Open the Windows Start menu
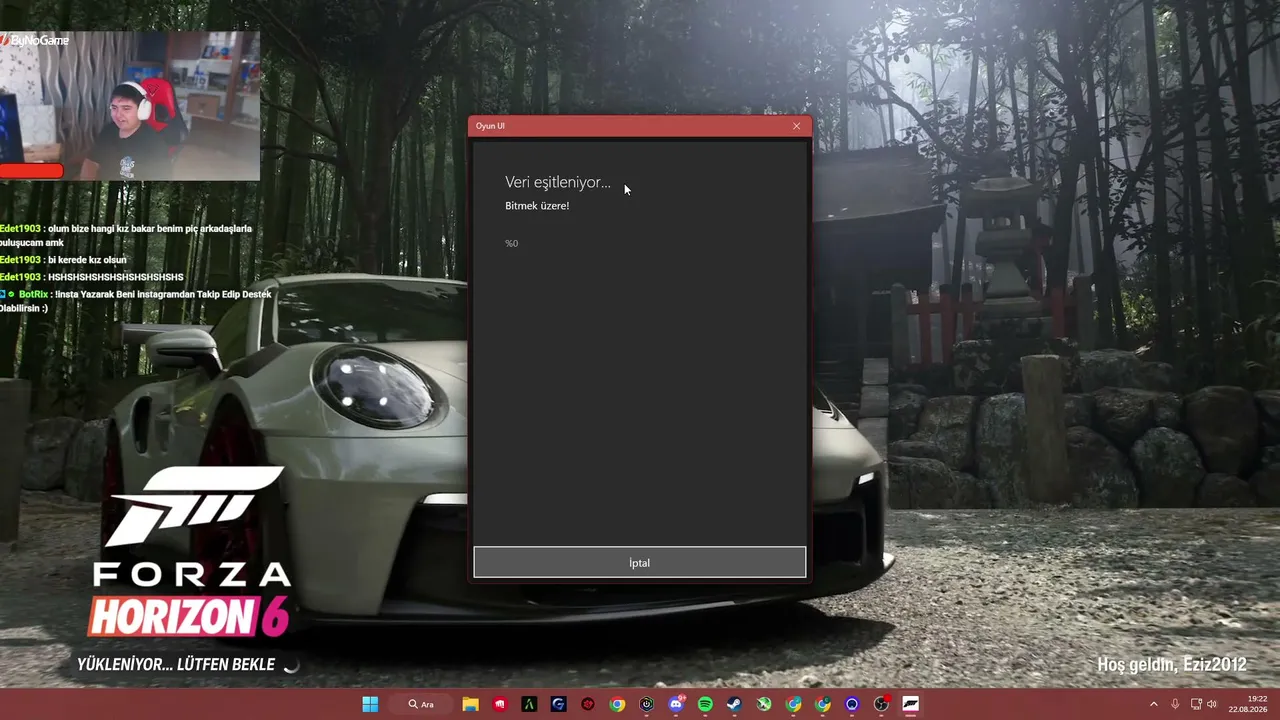This screenshot has width=1280, height=720. pos(370,704)
